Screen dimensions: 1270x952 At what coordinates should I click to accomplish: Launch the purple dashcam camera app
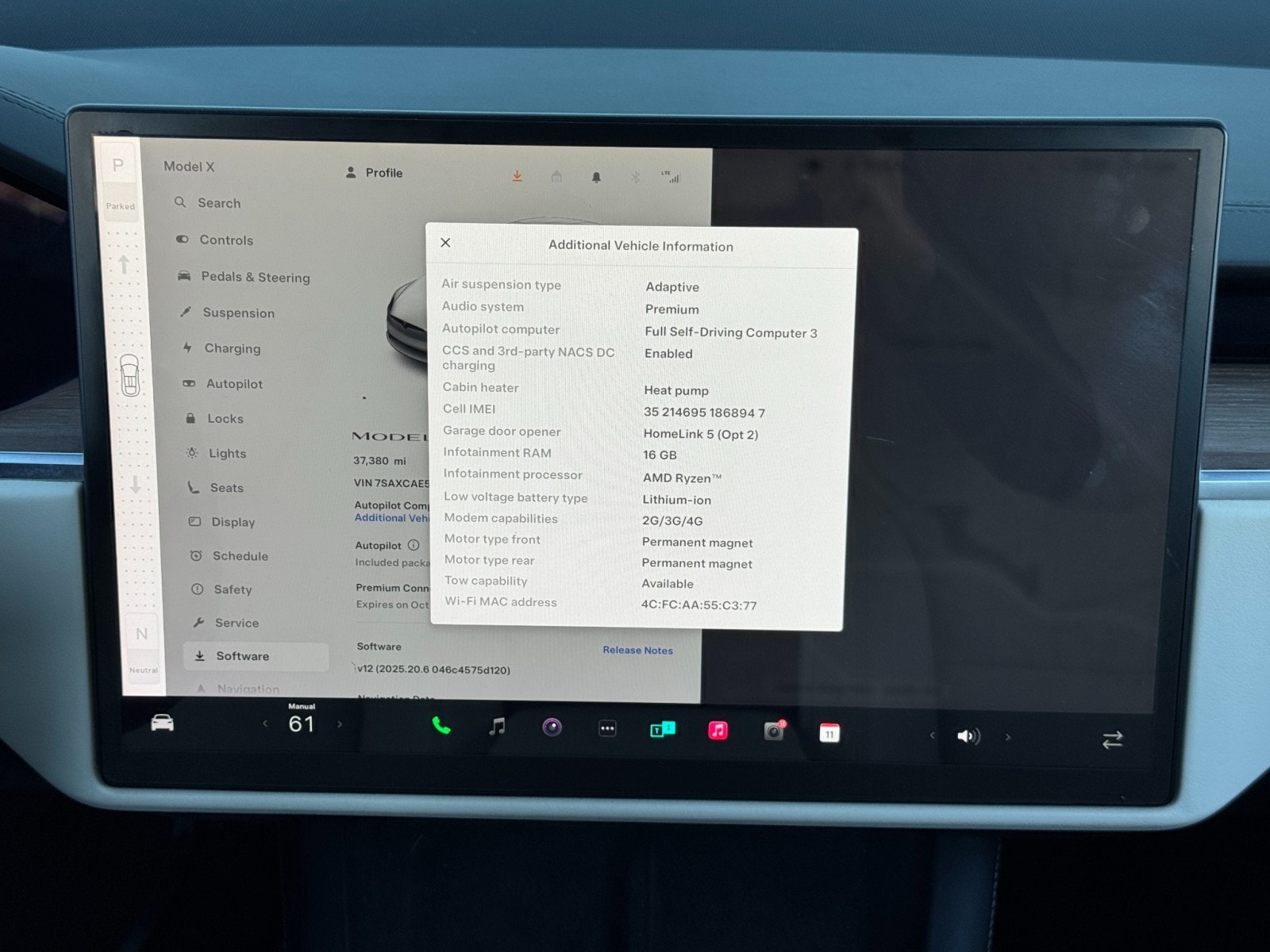point(552,727)
